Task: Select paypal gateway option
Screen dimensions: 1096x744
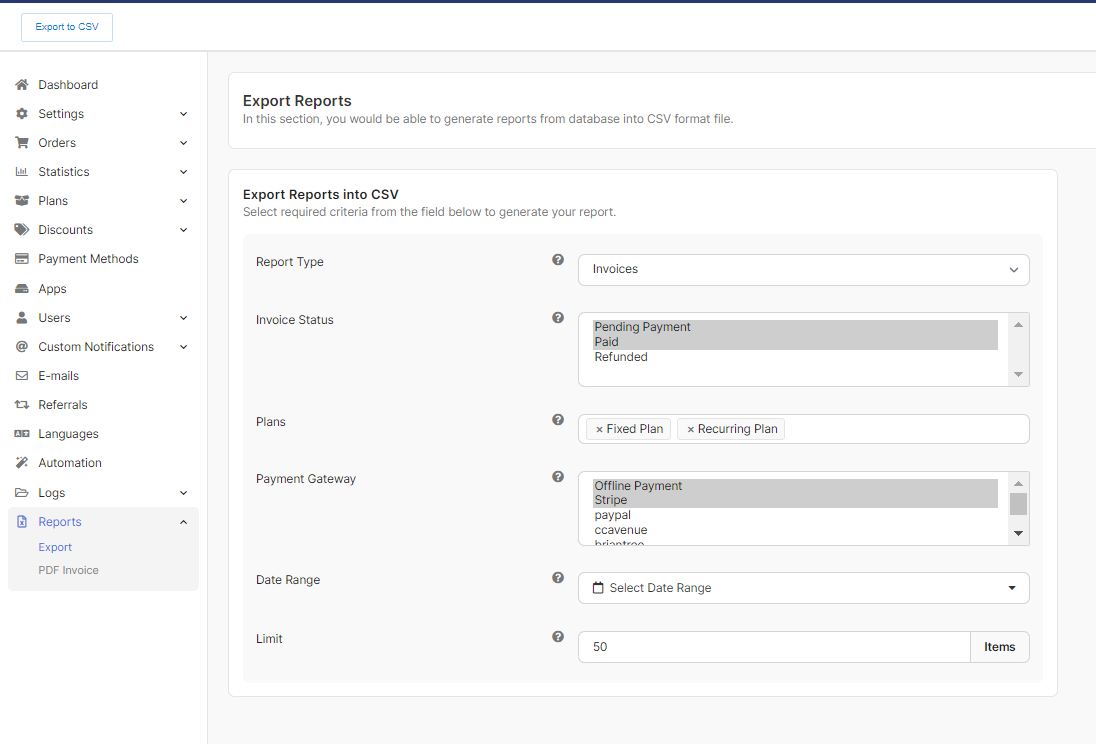Action: (x=795, y=515)
